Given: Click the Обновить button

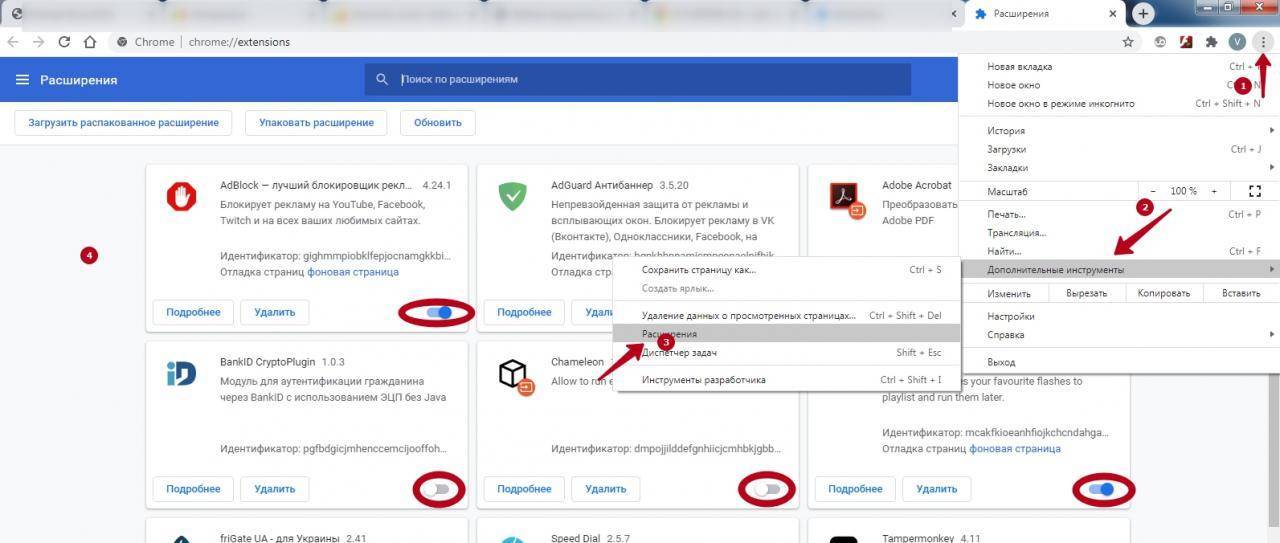Looking at the screenshot, I should click(438, 123).
